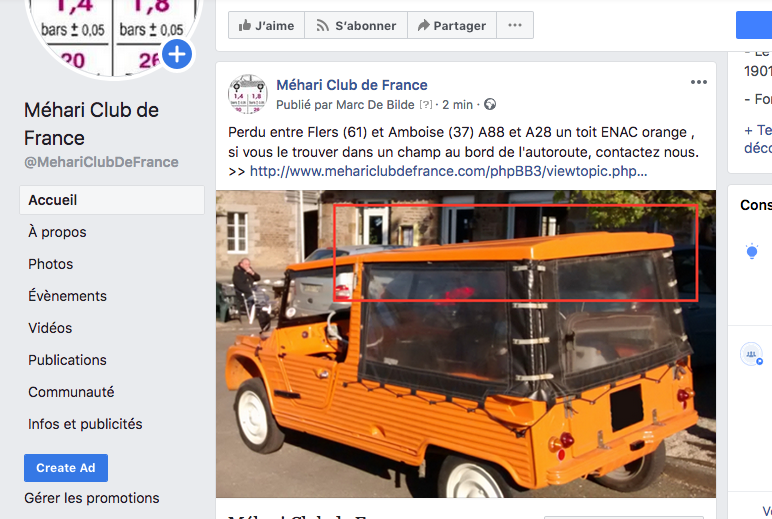The image size is (772, 519).
Task: Click the S'abonner feed button
Action: pyautogui.click(x=356, y=25)
